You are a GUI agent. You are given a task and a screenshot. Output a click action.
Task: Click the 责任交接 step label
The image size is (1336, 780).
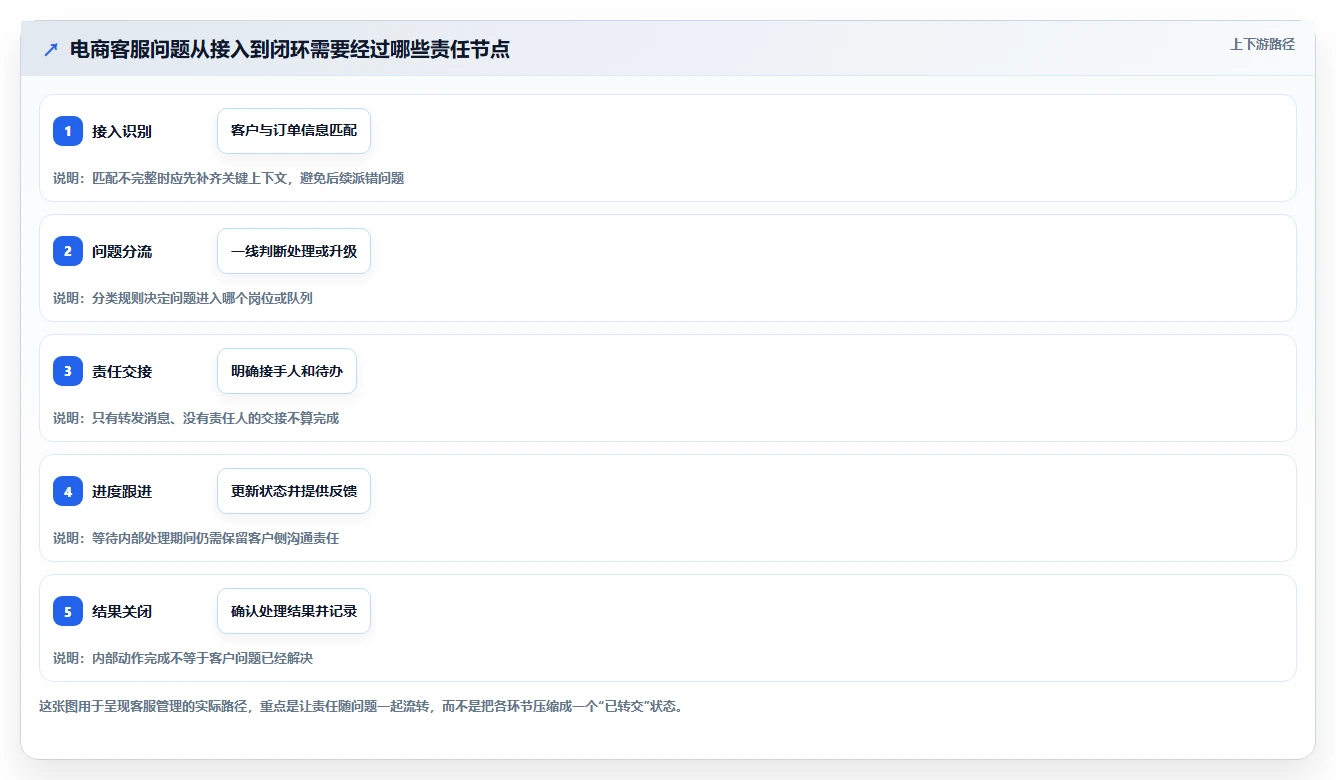[x=122, y=371]
